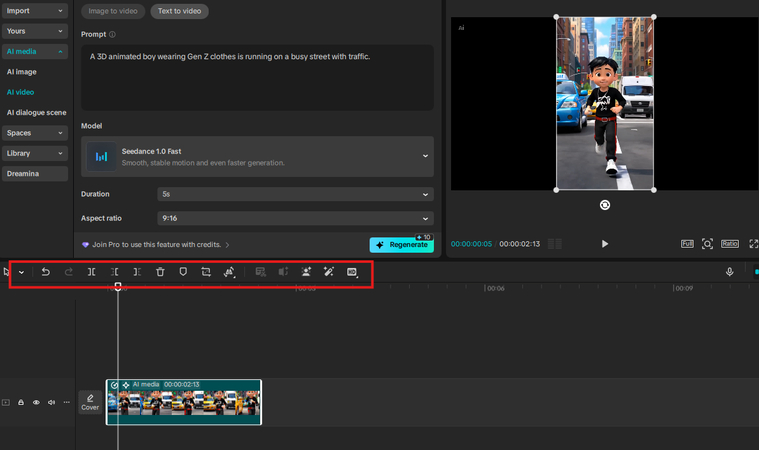Add a marker with the shield icon
The image size is (759, 450).
tap(183, 272)
